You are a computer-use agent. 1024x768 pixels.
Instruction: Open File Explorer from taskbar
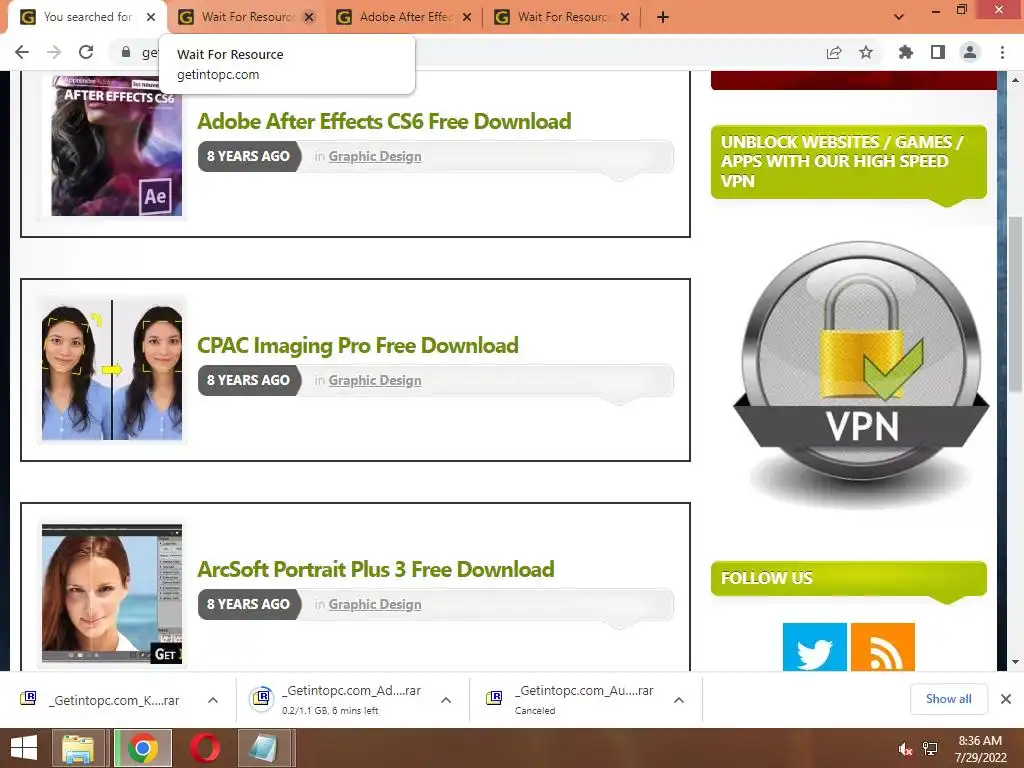pos(78,748)
